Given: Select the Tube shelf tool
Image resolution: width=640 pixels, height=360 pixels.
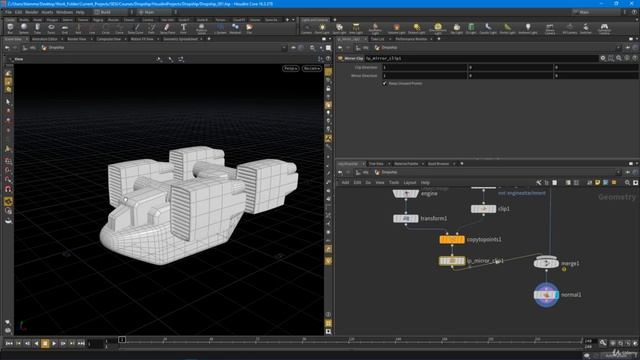Looking at the screenshot, I should 37,29.
